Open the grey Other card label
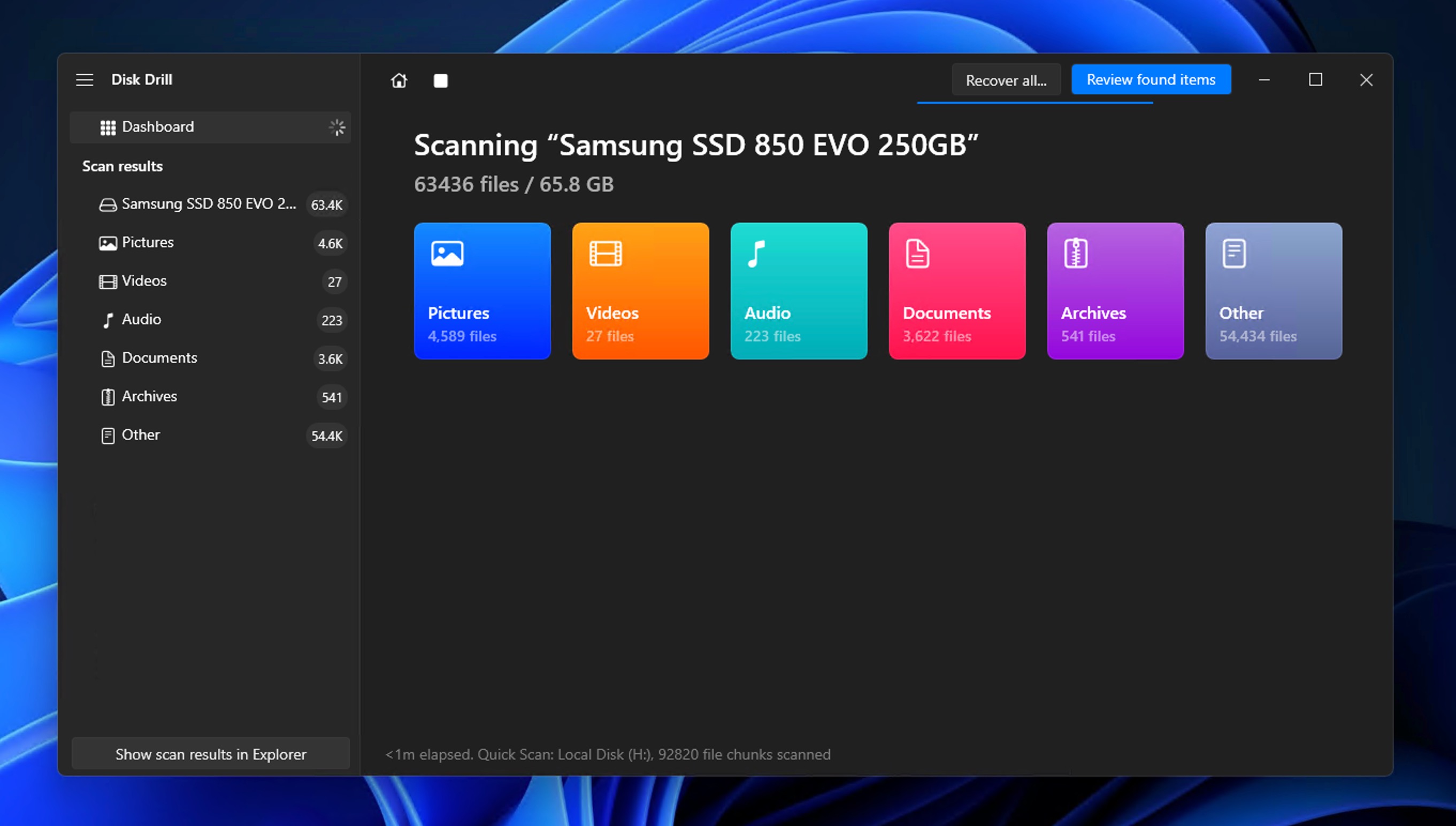The height and width of the screenshot is (826, 1456). (x=1241, y=313)
